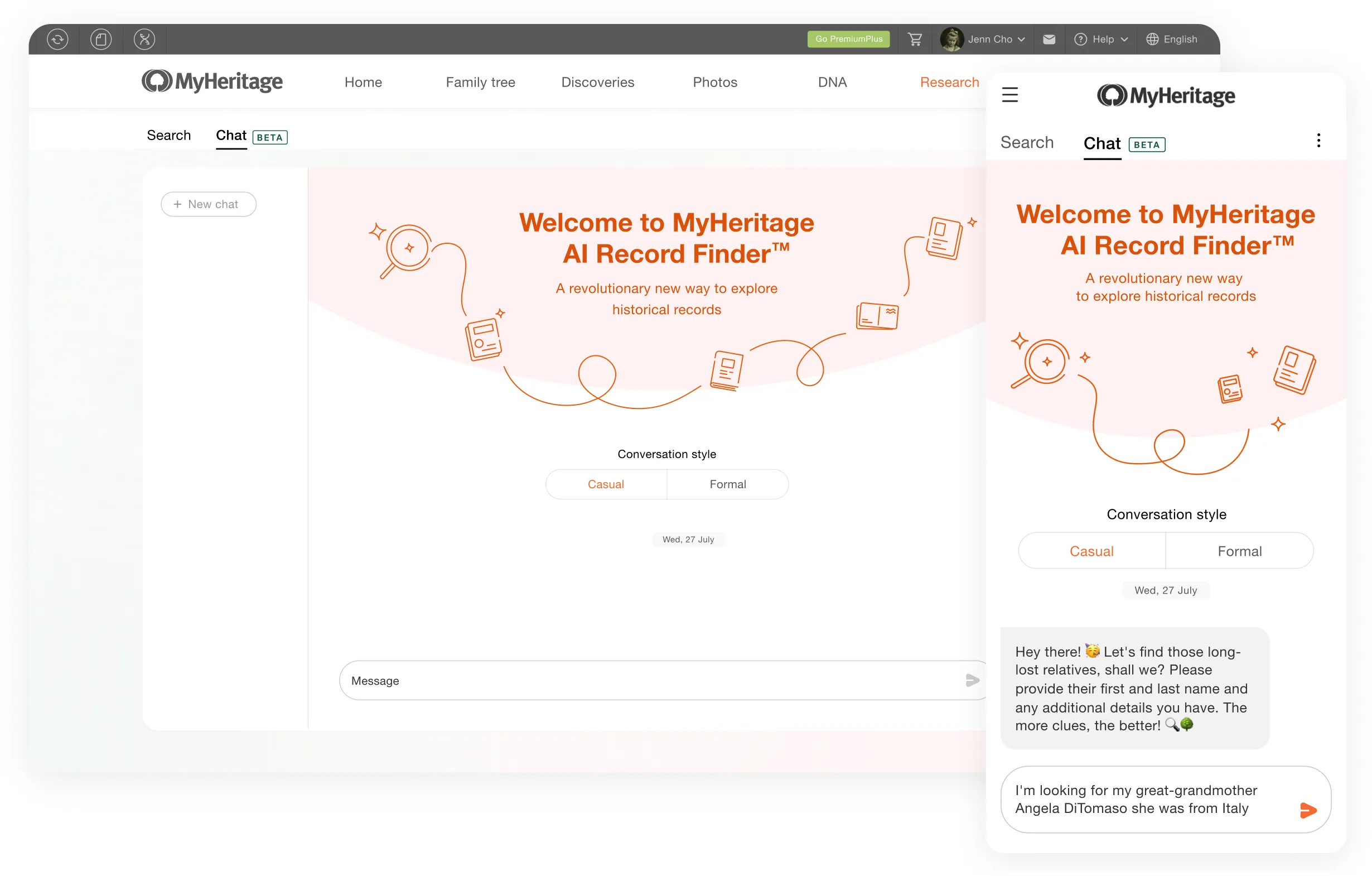Select Formal conversation style in mobile panel
1372x876 pixels.
1239,551
